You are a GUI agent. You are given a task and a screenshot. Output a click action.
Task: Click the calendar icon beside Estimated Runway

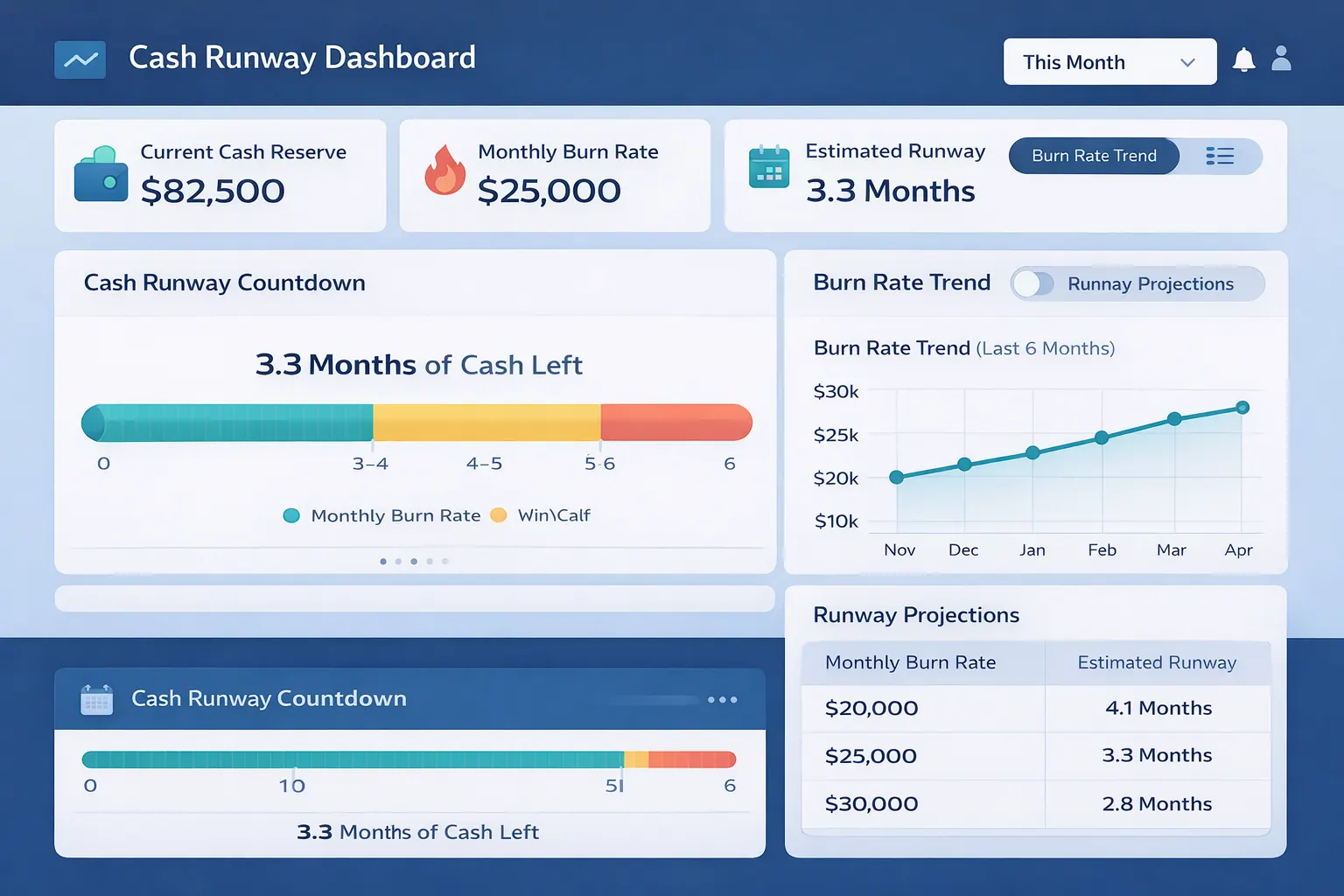(769, 165)
